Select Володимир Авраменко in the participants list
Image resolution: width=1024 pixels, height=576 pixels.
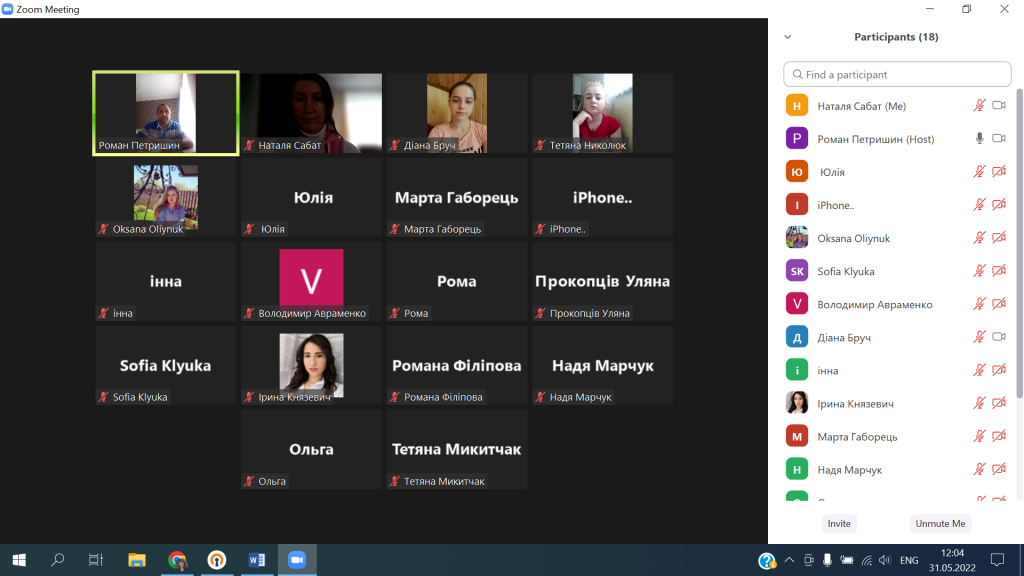click(875, 304)
